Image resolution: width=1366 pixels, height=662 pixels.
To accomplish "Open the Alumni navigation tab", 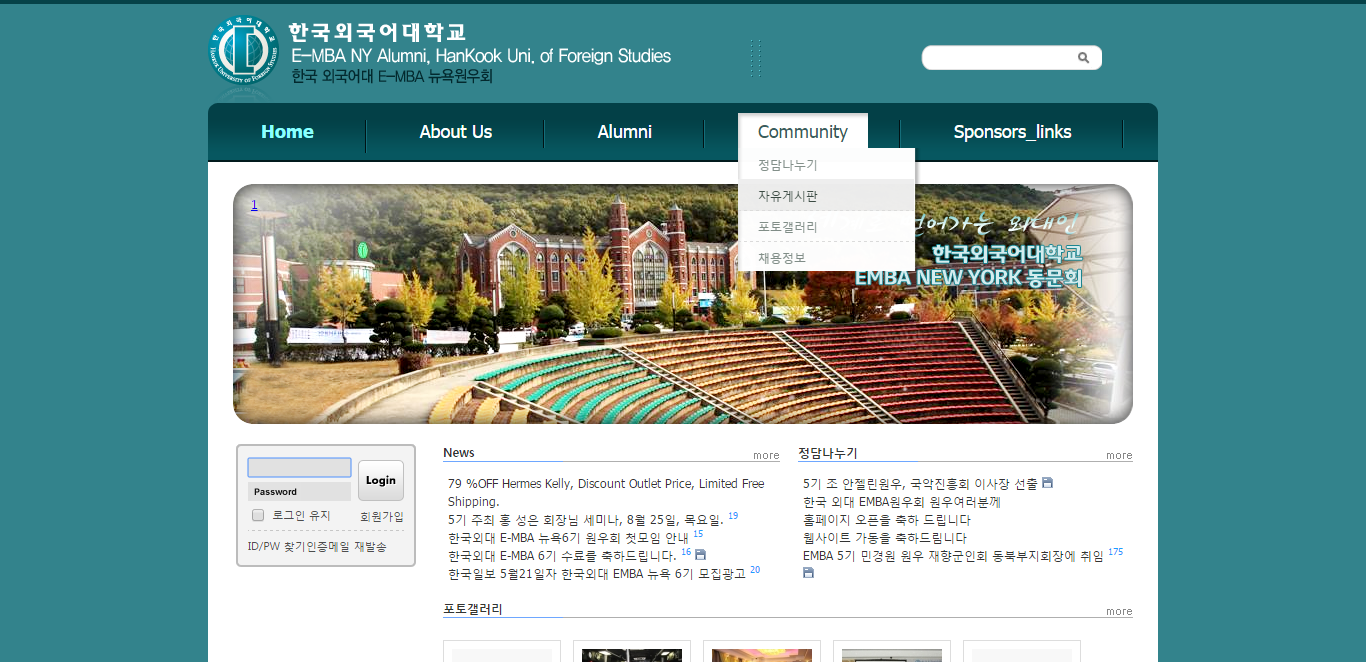I will point(624,132).
